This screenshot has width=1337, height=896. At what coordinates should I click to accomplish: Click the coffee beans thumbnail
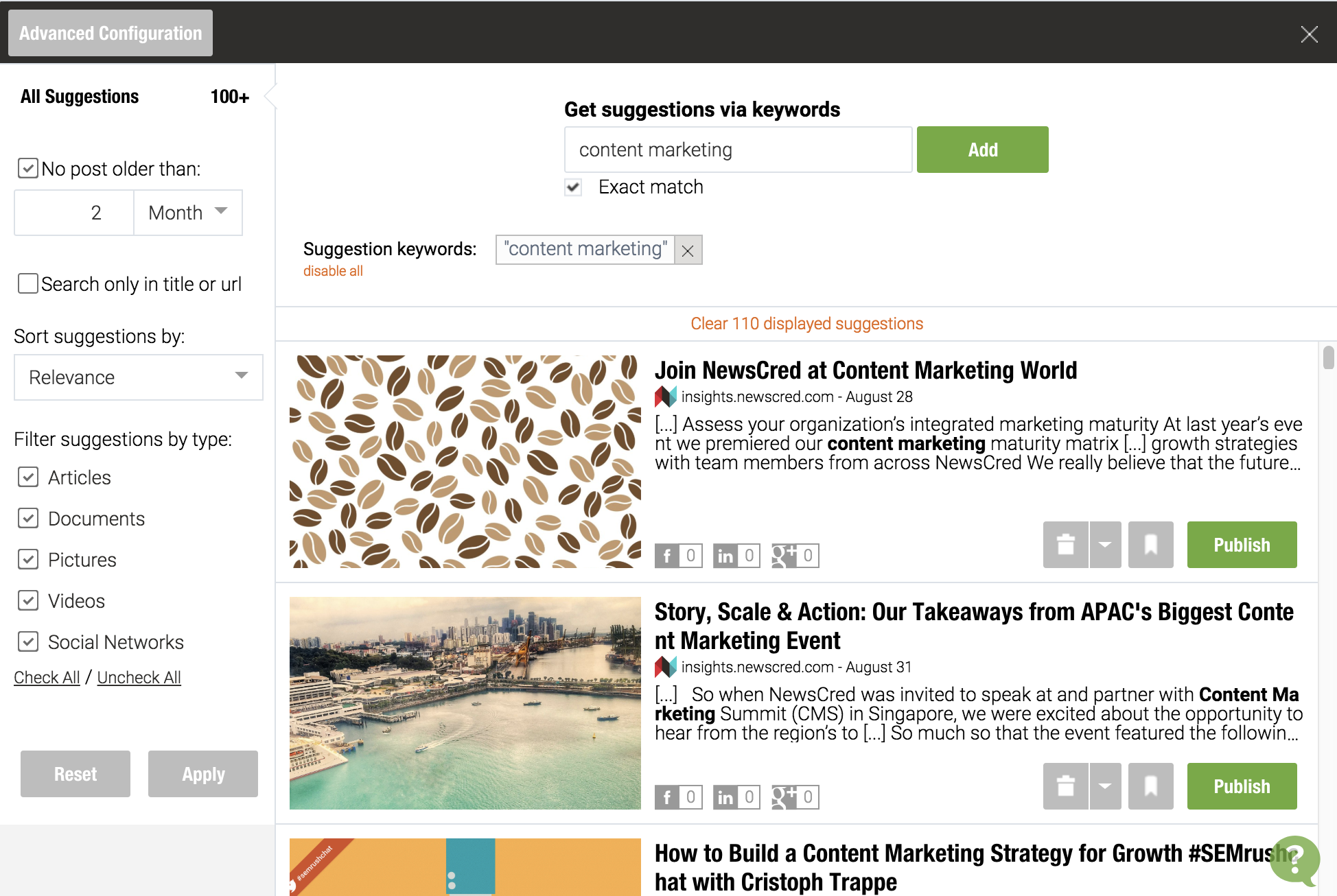pos(465,461)
